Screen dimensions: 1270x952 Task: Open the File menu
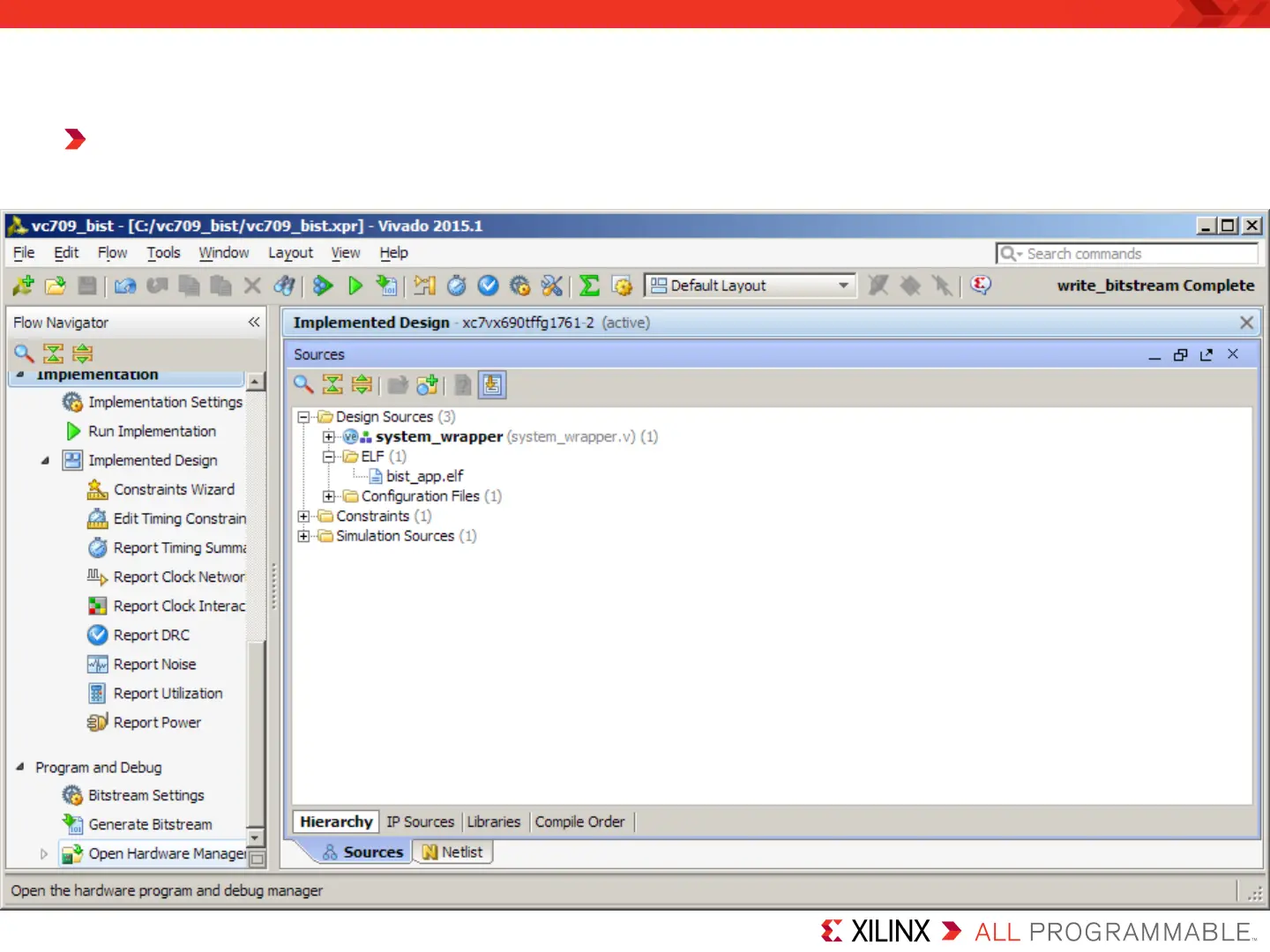[24, 253]
